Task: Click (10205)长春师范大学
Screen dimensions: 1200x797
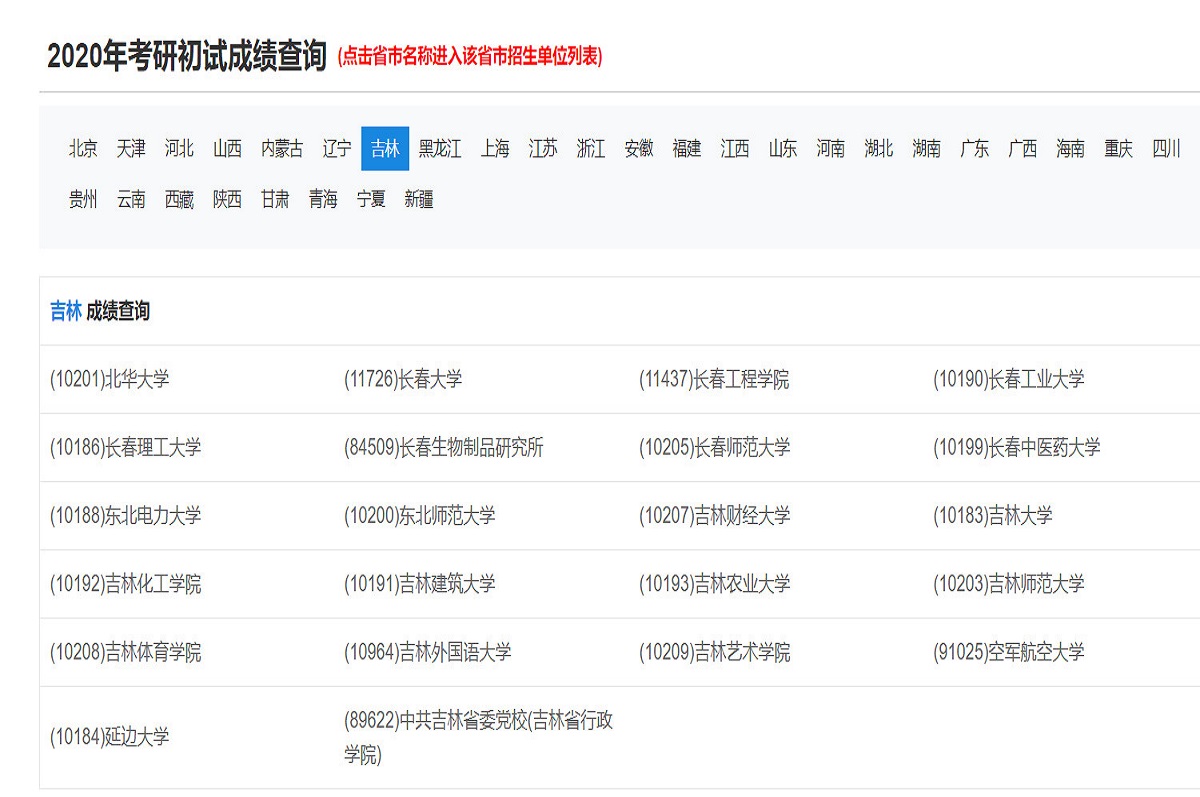Action: pos(714,448)
